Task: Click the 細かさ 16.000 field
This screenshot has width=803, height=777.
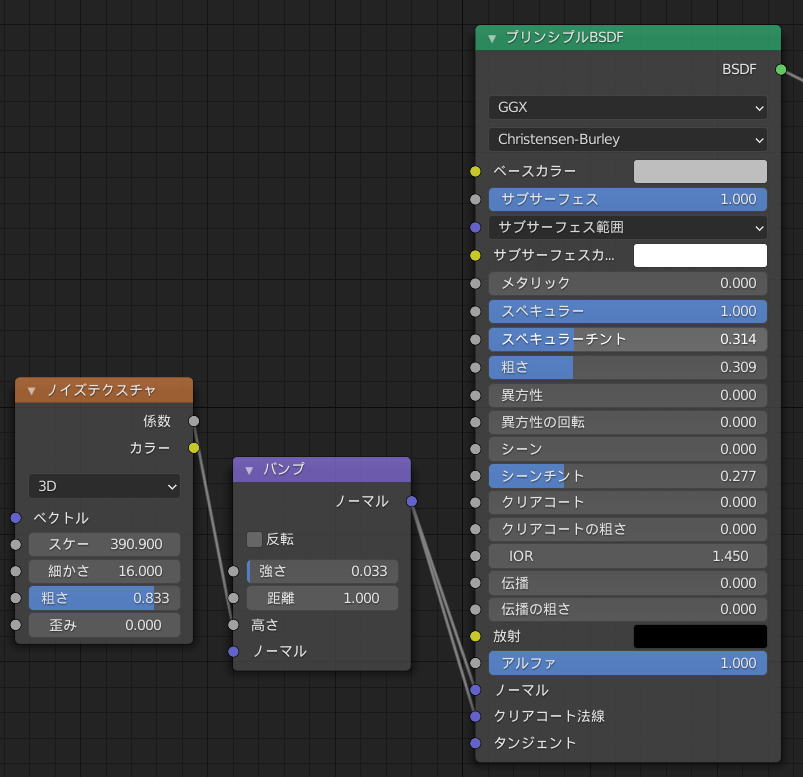Action: [x=104, y=571]
